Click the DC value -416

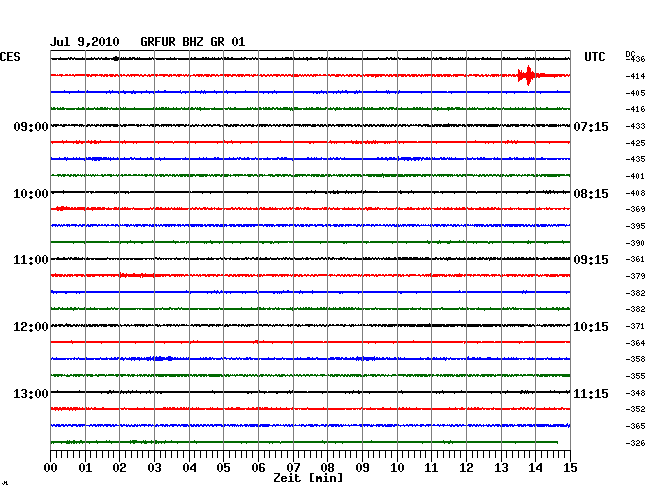(x=635, y=109)
